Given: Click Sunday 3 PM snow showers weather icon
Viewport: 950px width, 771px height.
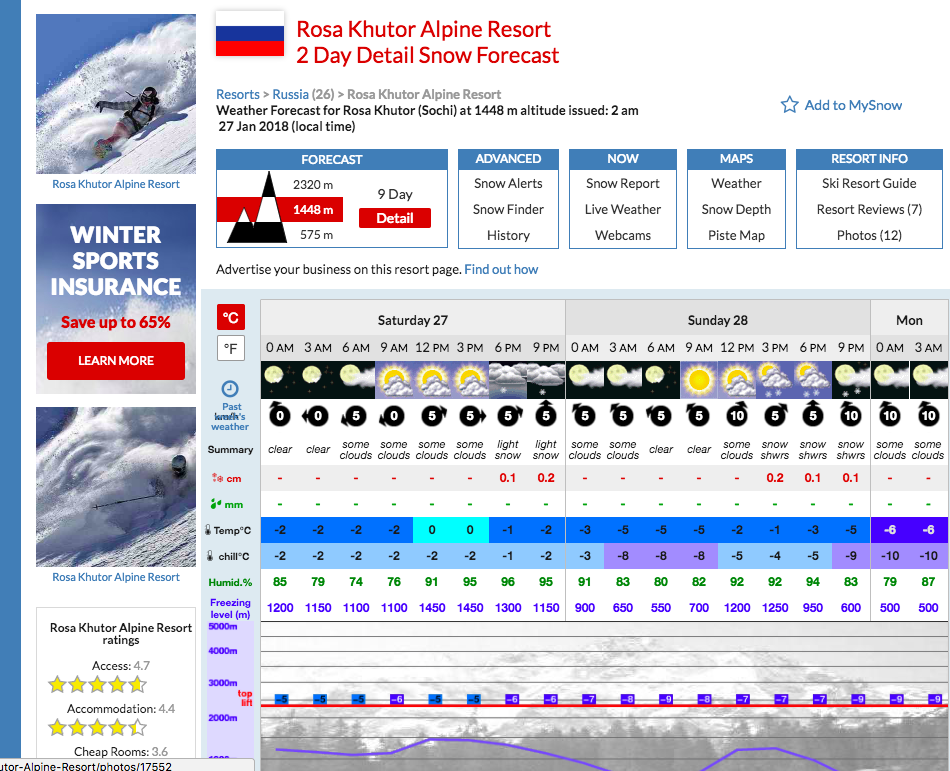Looking at the screenshot, I should 775,380.
